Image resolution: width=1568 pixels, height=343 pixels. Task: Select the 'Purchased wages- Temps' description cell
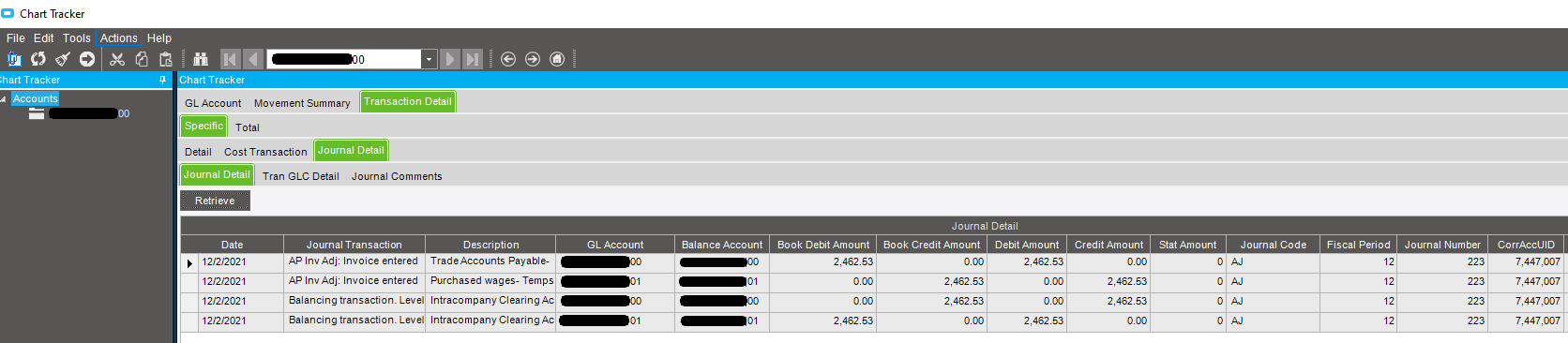pos(490,281)
